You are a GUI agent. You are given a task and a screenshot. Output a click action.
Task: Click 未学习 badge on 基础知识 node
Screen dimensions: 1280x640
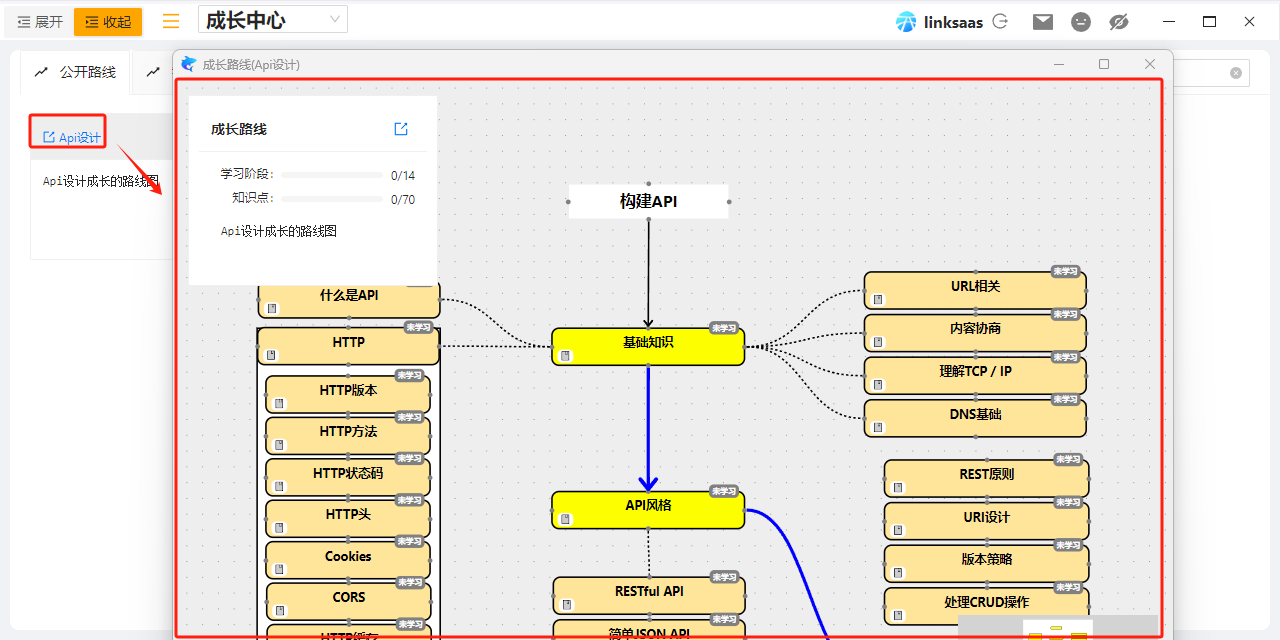click(x=724, y=328)
